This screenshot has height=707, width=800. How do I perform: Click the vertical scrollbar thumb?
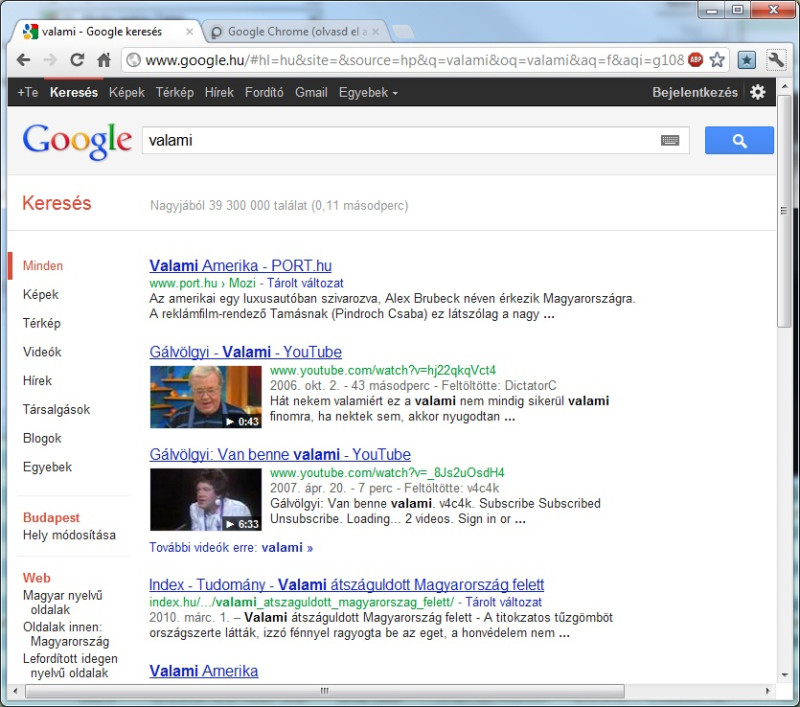click(x=784, y=211)
